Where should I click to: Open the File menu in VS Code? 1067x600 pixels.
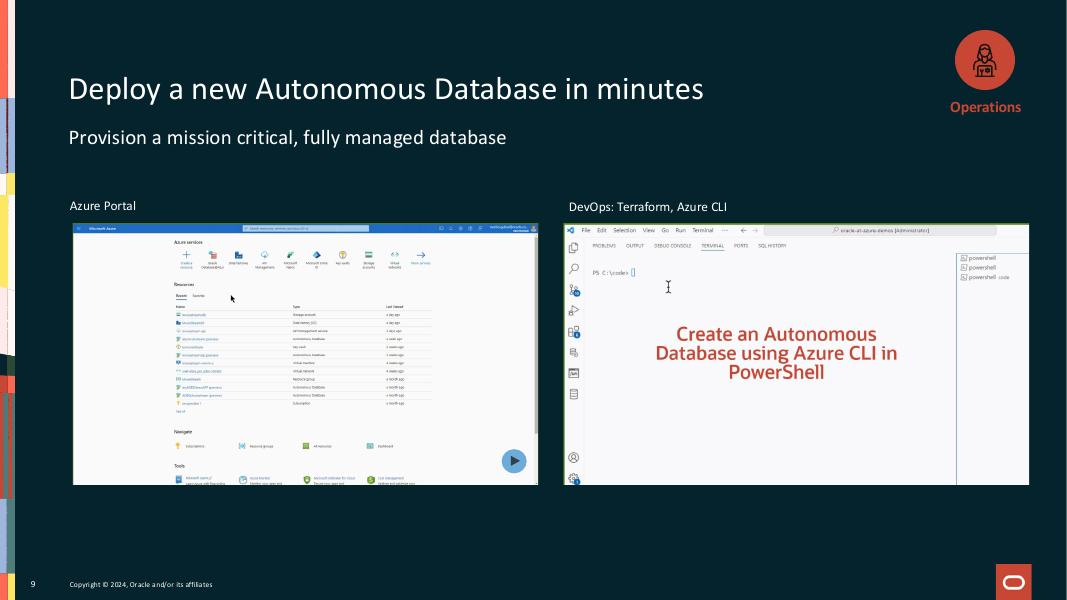pyautogui.click(x=586, y=230)
